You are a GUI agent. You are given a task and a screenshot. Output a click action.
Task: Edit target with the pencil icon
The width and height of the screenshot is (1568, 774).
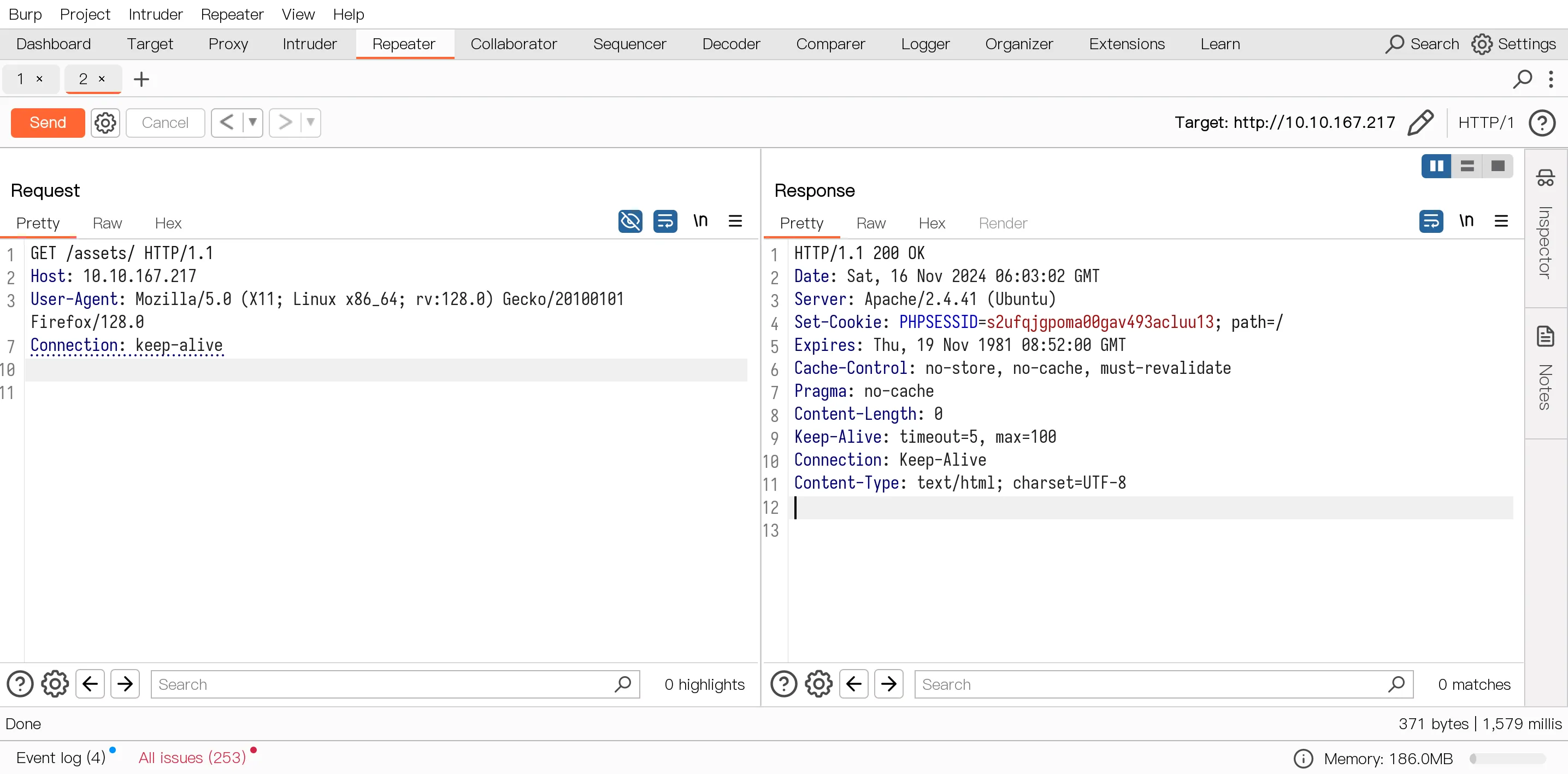1420,122
